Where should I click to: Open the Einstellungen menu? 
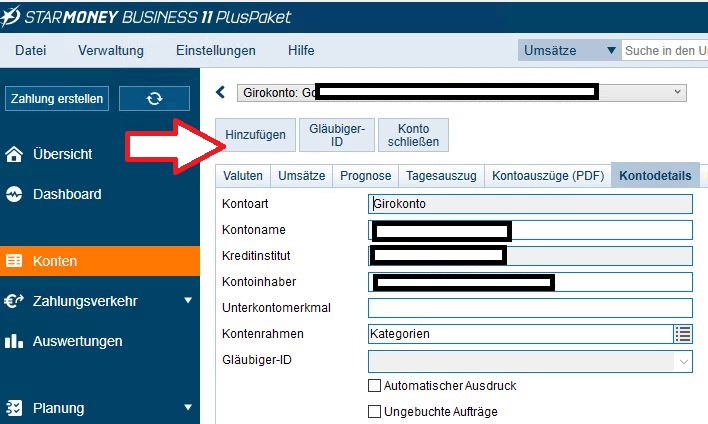coord(216,50)
